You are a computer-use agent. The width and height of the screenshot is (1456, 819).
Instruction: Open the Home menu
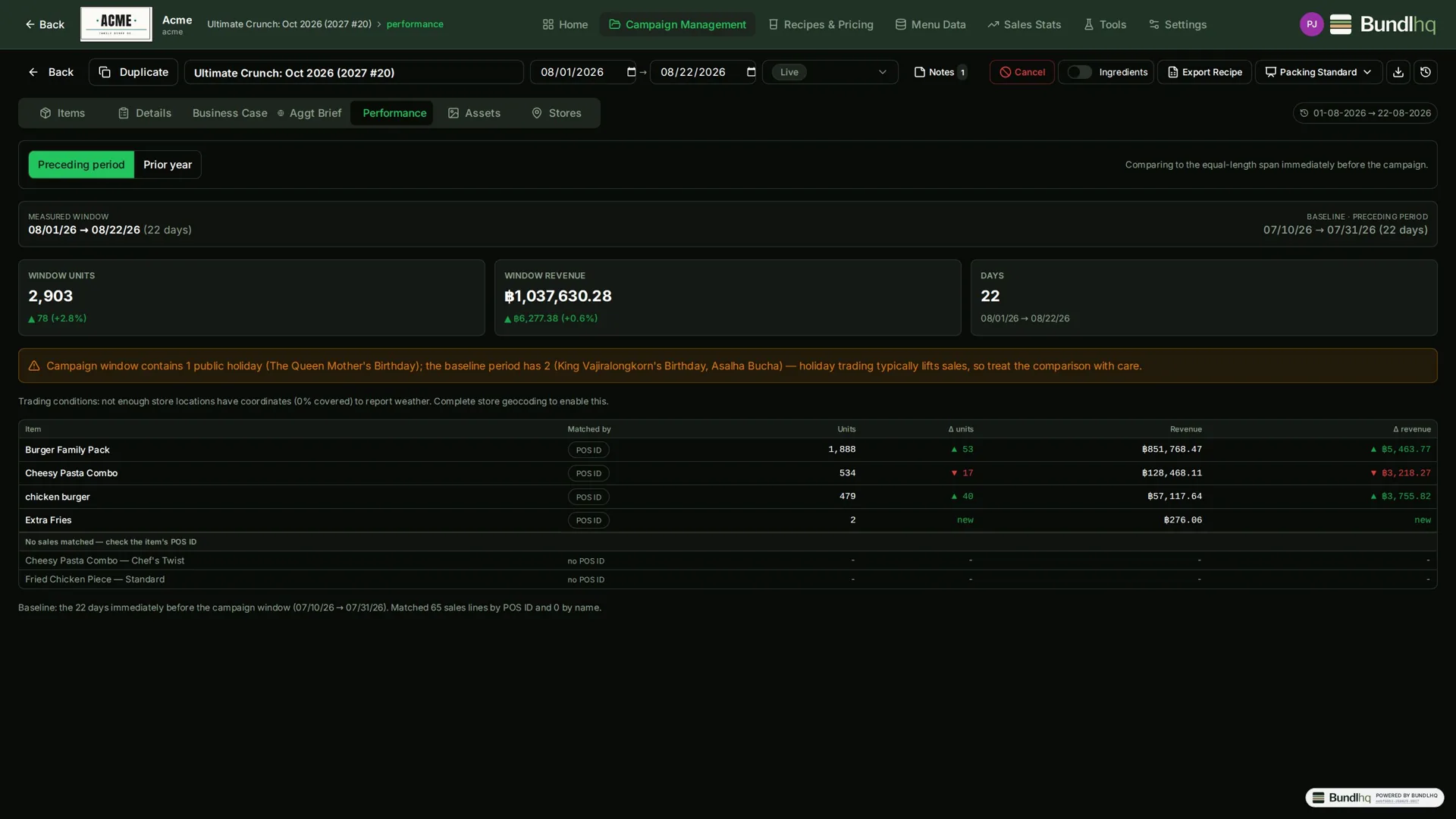[x=565, y=24]
